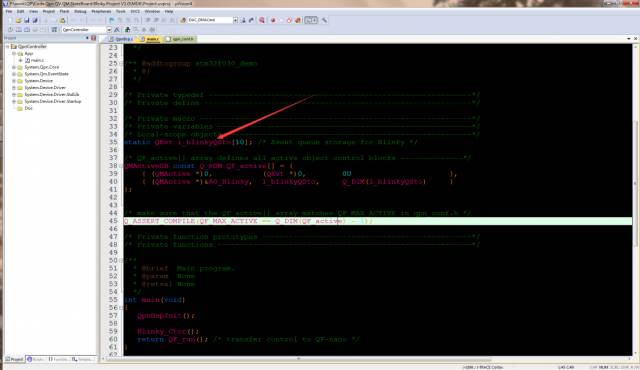This screenshot has width=640, height=370.
Task: Click the New file toolbar icon
Action: point(10,20)
